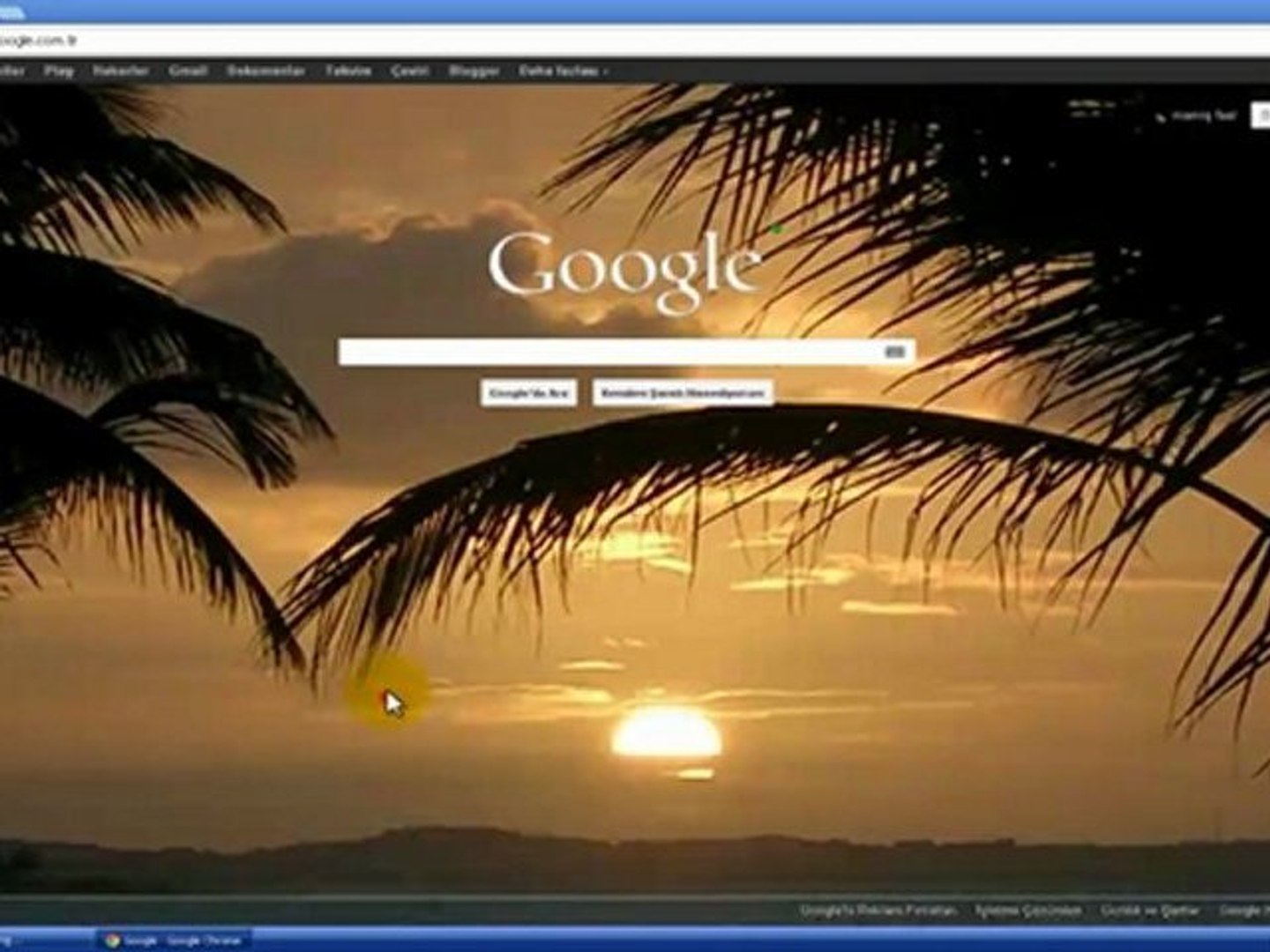
Task: Open Dokümanlar in the top Google bar
Action: [x=265, y=71]
